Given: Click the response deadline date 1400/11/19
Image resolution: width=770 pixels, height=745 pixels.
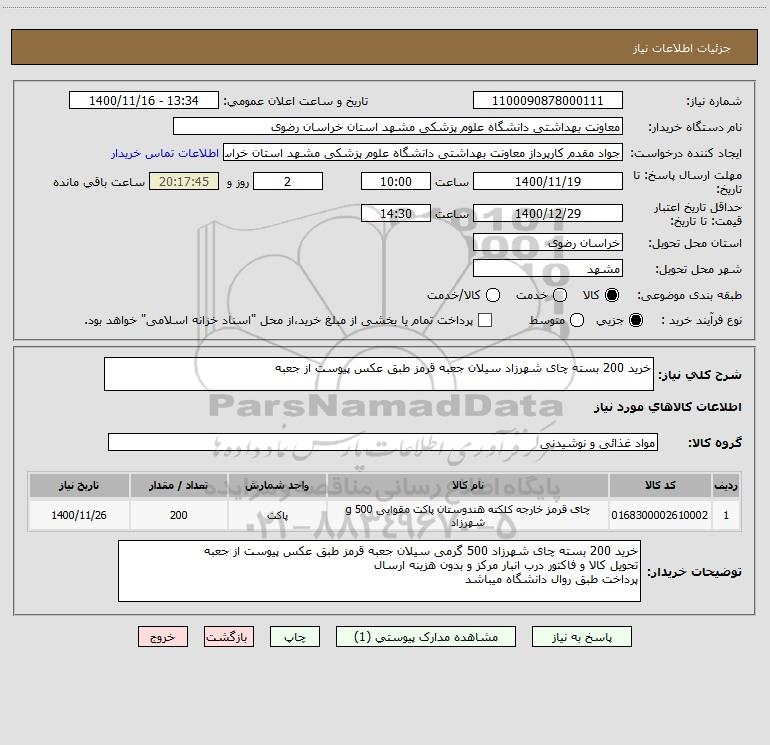Looking at the screenshot, I should [548, 182].
